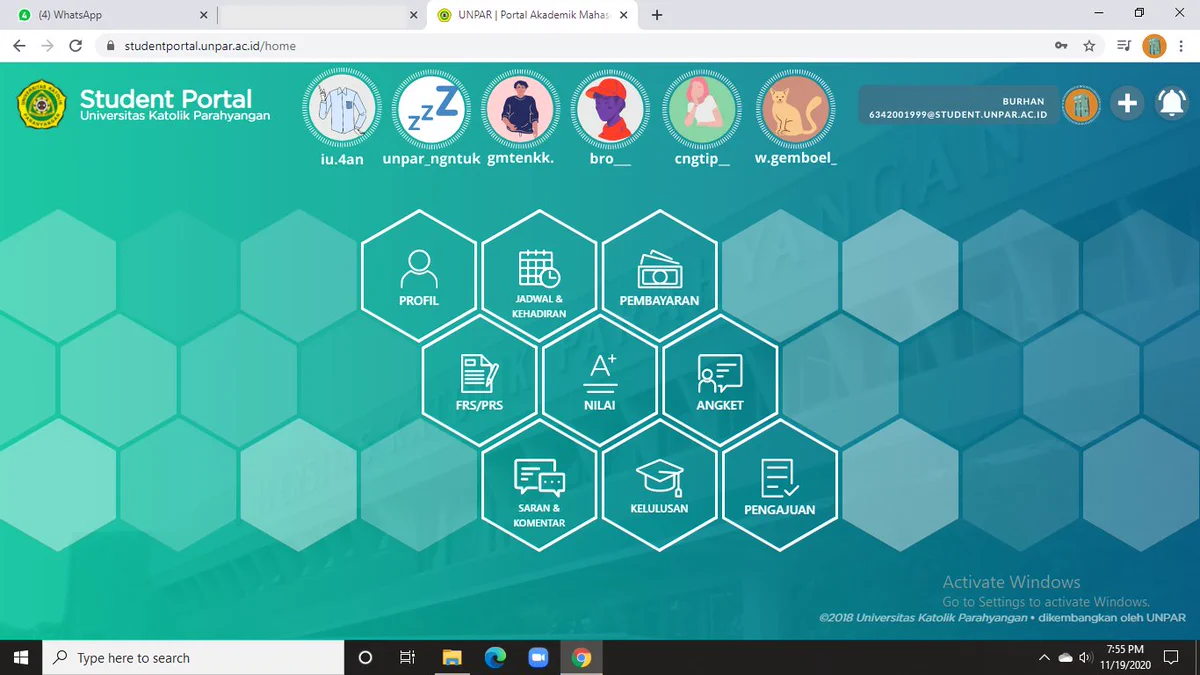
Task: Open the saved password key icon
Action: [1061, 45]
